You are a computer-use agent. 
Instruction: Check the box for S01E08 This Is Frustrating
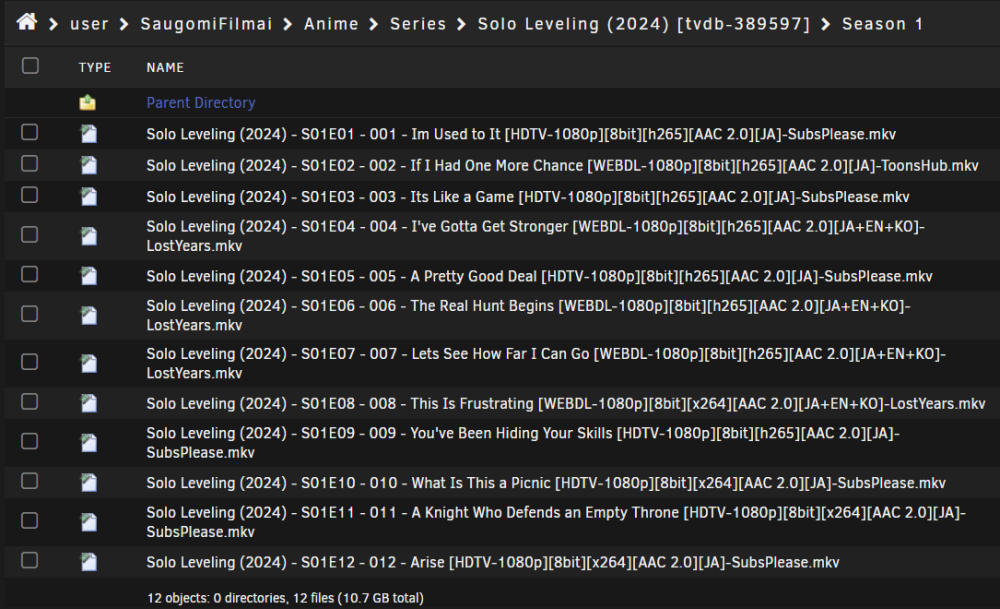(29, 402)
